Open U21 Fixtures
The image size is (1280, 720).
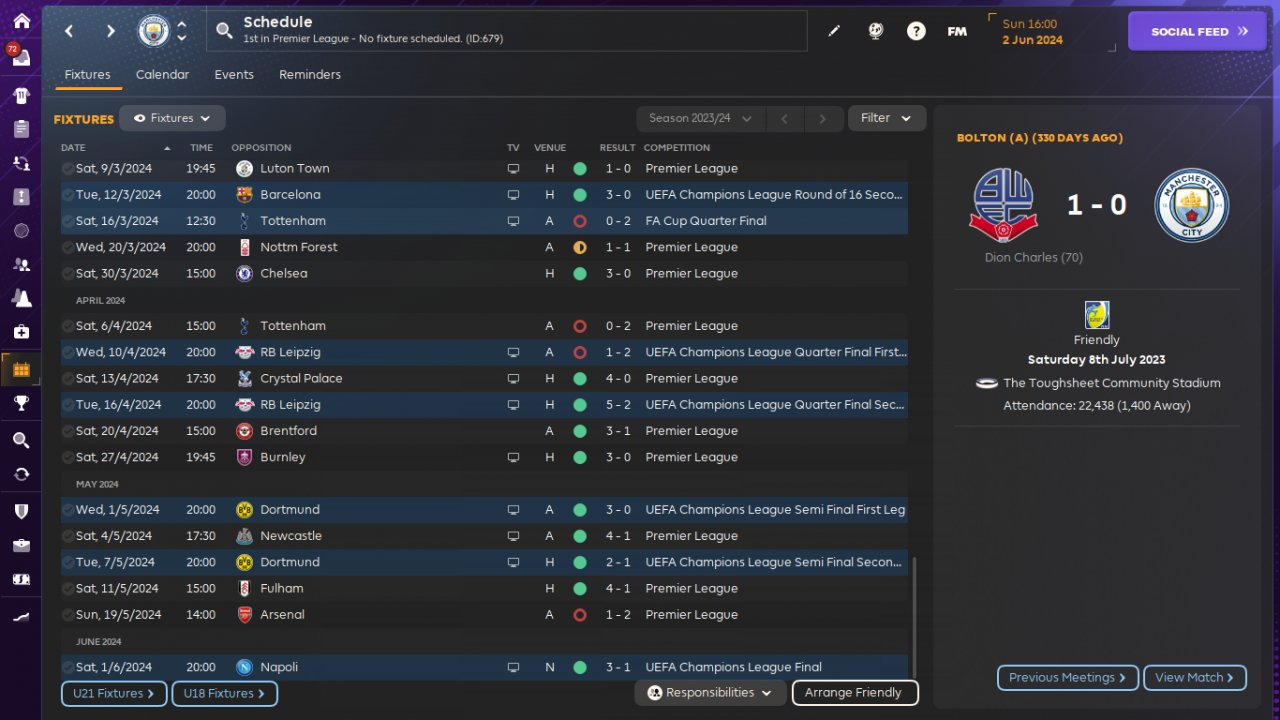[x=114, y=694]
